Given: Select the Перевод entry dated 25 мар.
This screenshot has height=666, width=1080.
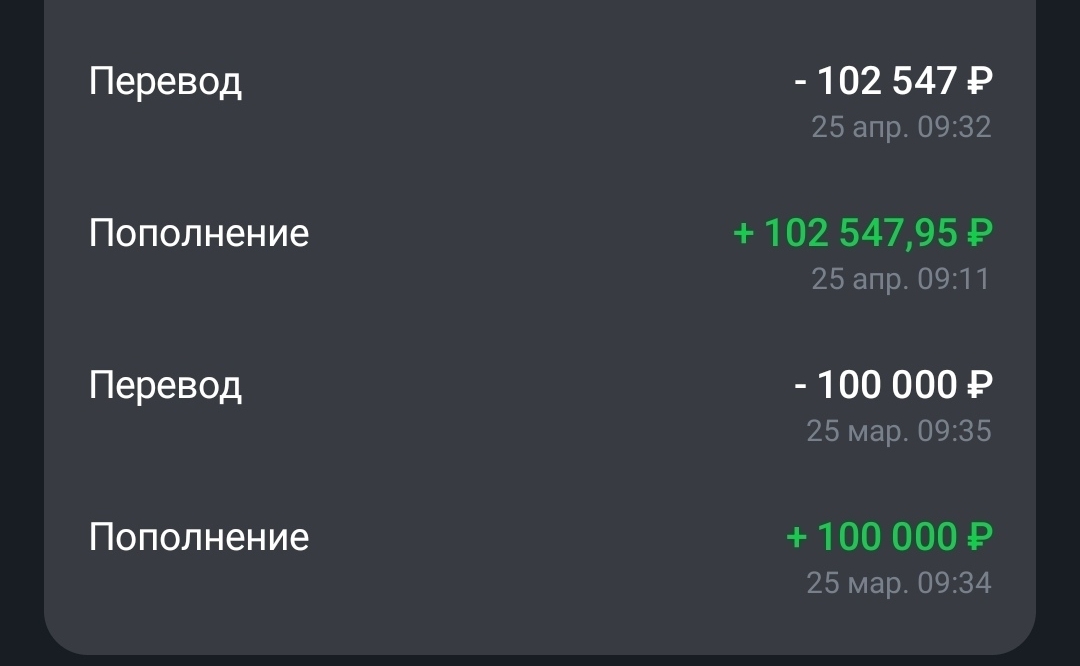Looking at the screenshot, I should pos(165,385).
